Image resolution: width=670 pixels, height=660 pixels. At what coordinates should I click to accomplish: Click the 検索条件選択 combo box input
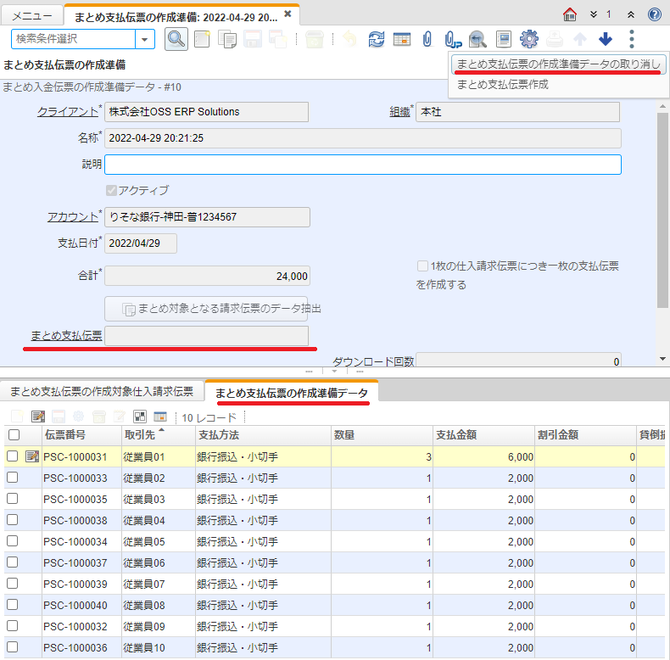pyautogui.click(x=73, y=39)
